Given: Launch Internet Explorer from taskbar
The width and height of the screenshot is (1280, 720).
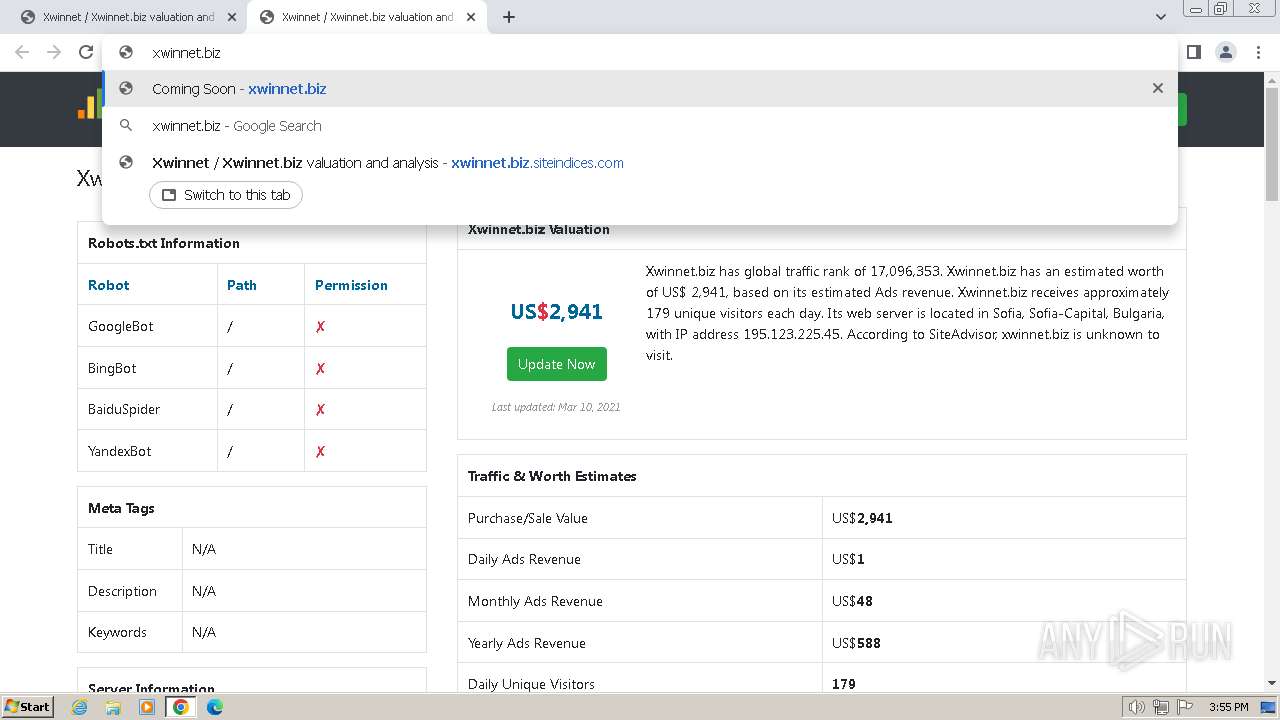Looking at the screenshot, I should (x=79, y=707).
